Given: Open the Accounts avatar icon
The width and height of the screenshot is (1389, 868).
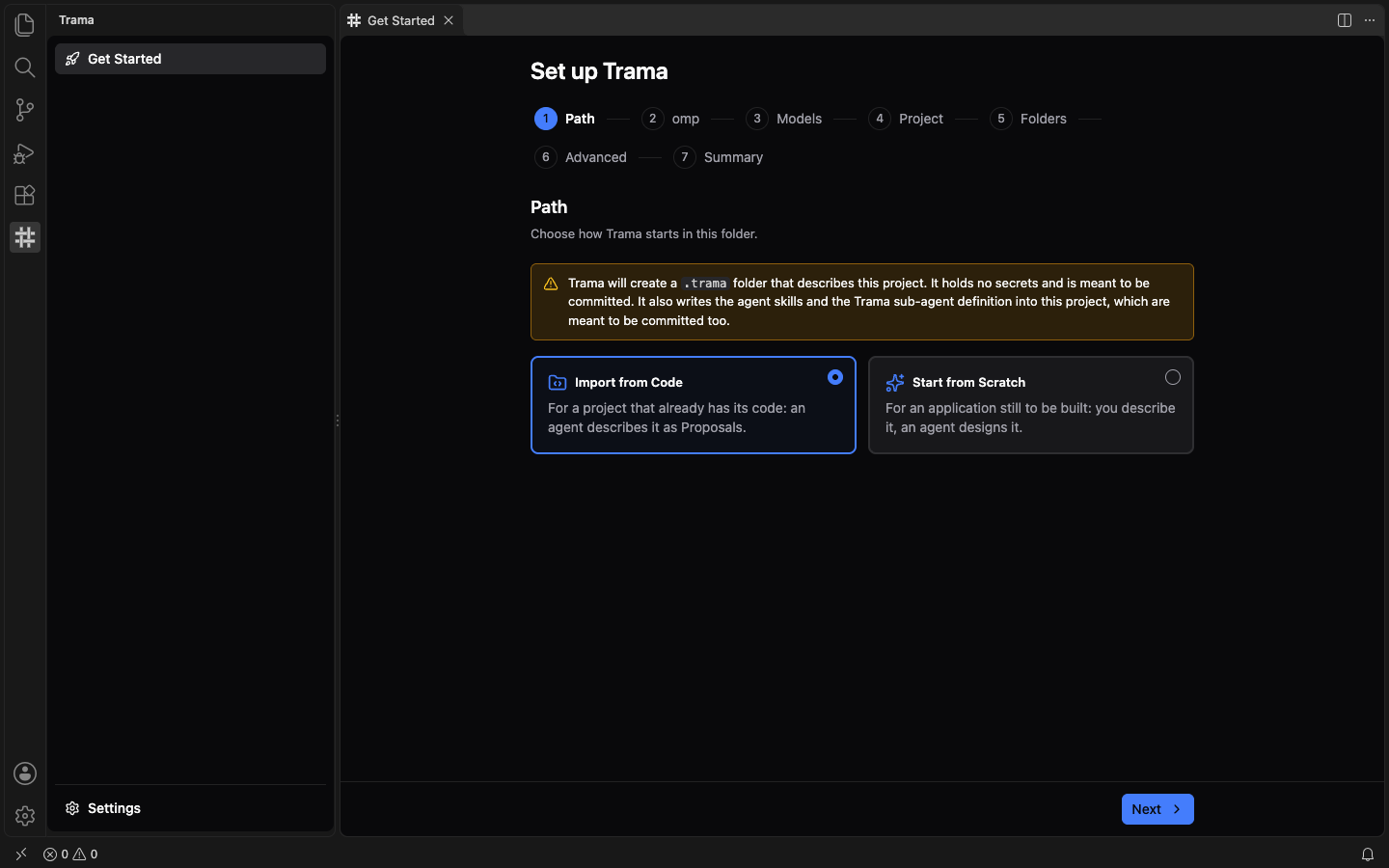Looking at the screenshot, I should [25, 773].
